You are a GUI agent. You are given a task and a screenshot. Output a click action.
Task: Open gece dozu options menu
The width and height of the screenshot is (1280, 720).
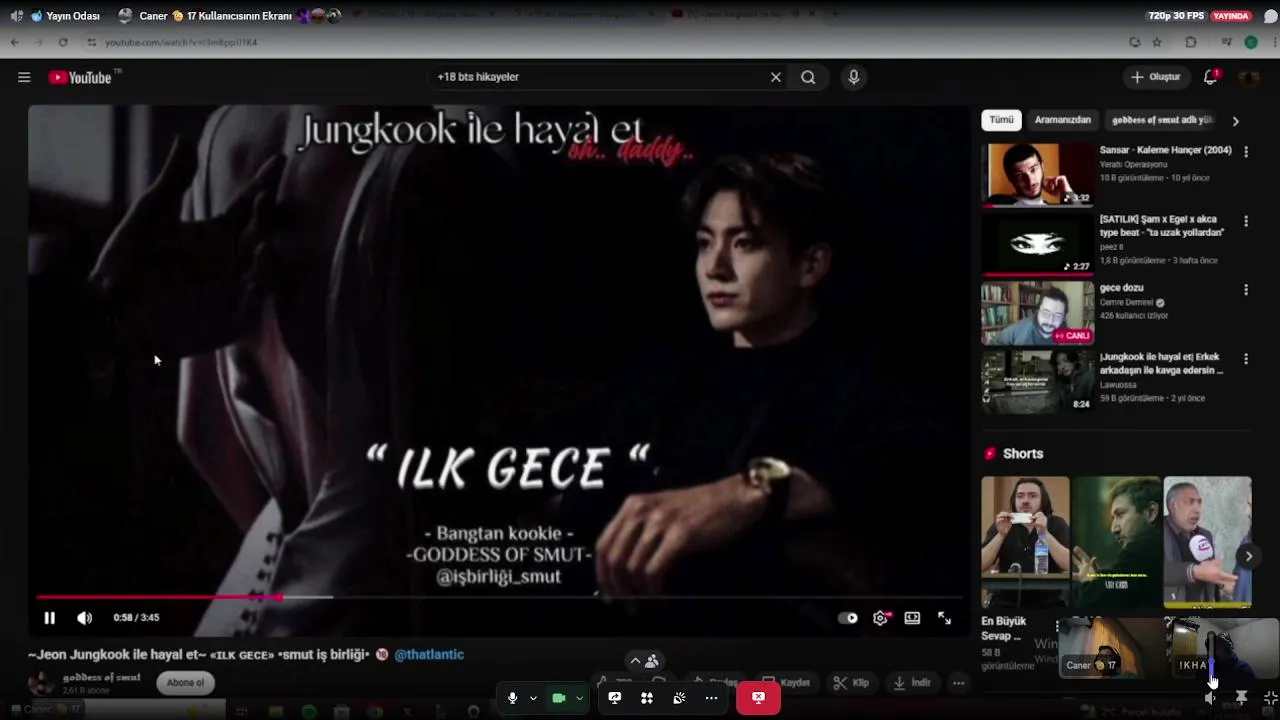click(x=1246, y=290)
